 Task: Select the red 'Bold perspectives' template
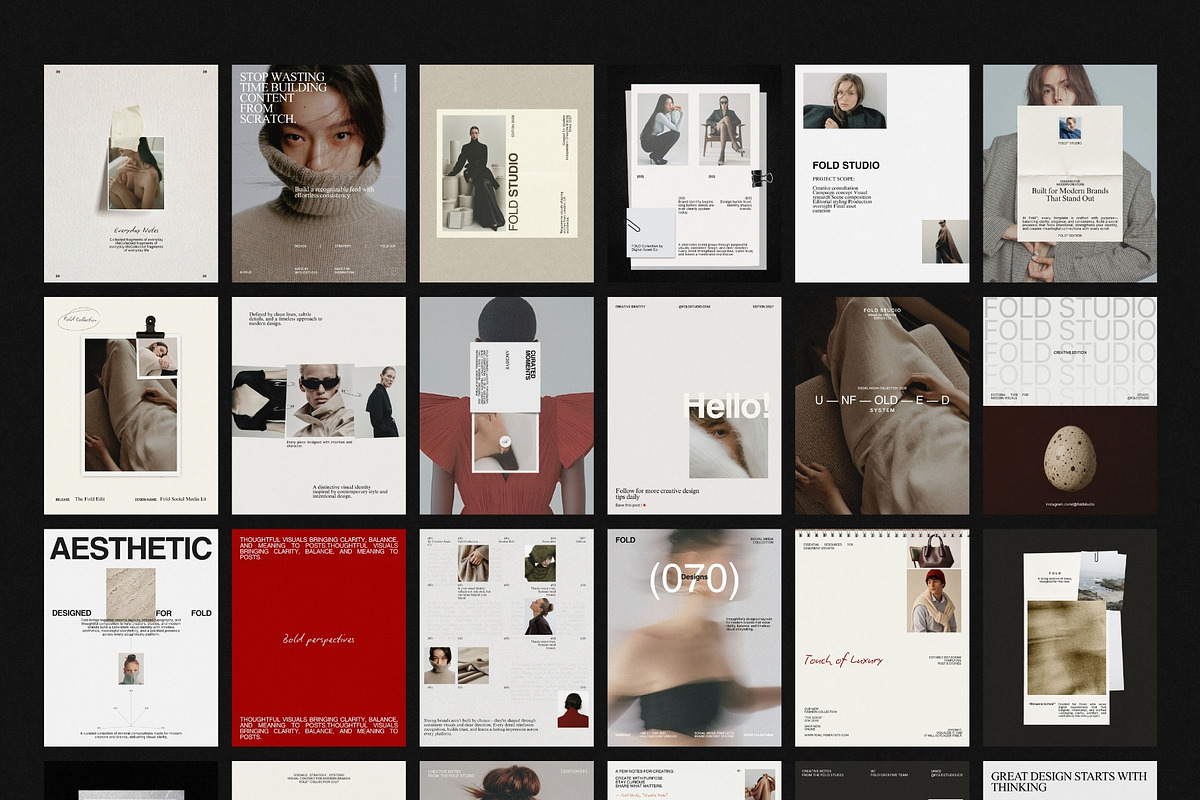[x=319, y=637]
